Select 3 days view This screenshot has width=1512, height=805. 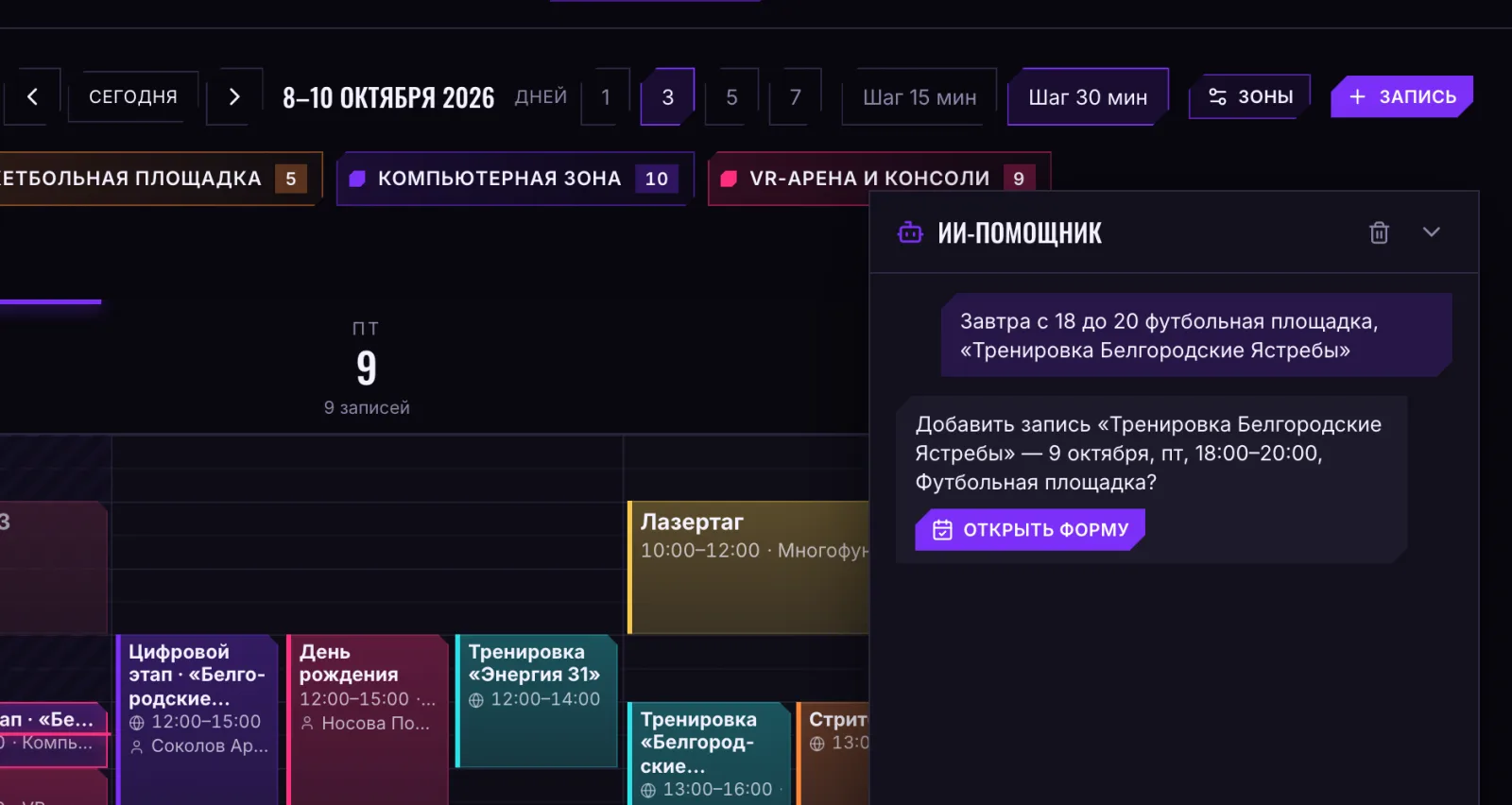[668, 96]
